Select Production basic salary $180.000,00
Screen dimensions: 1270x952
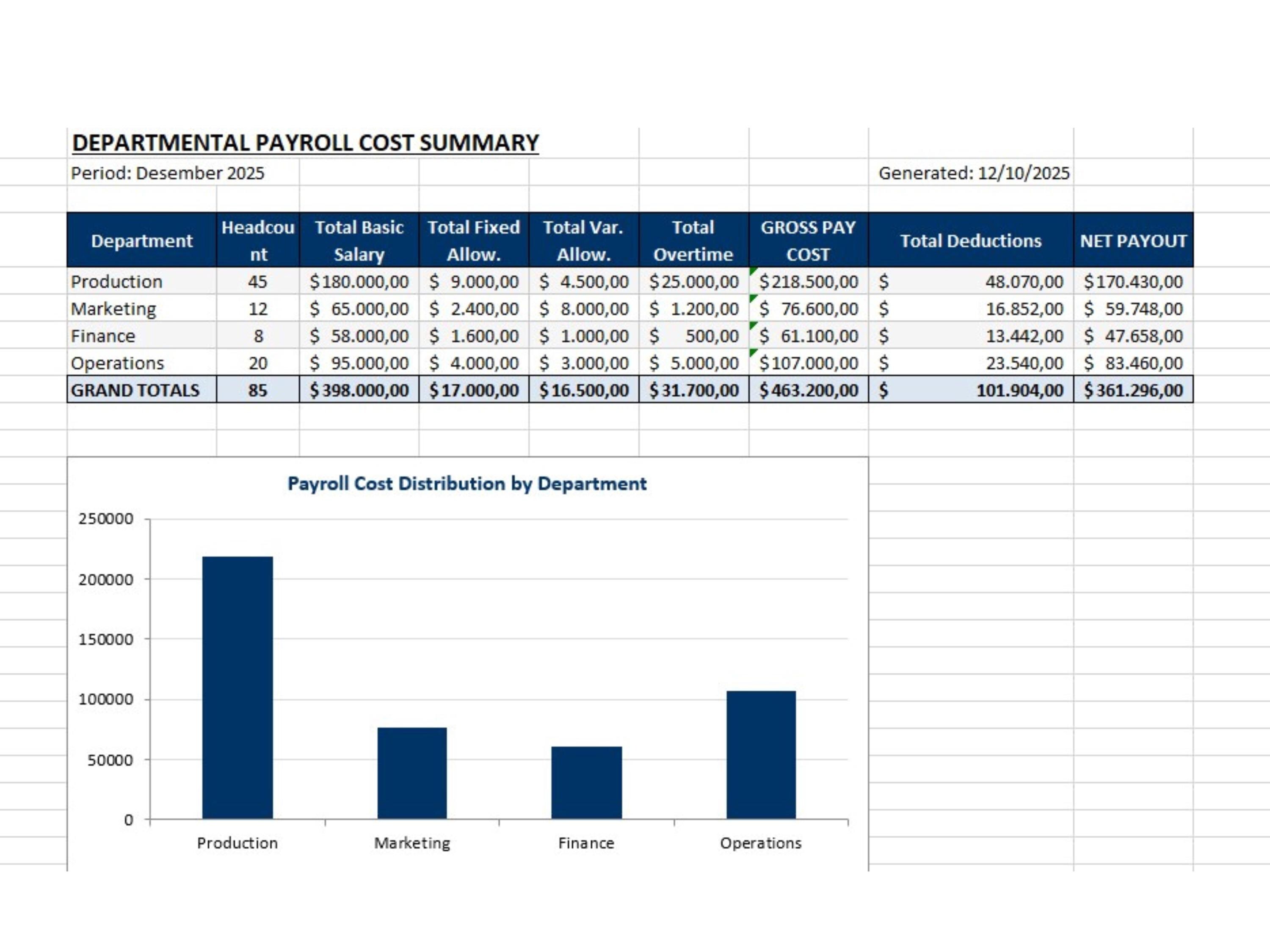[359, 282]
